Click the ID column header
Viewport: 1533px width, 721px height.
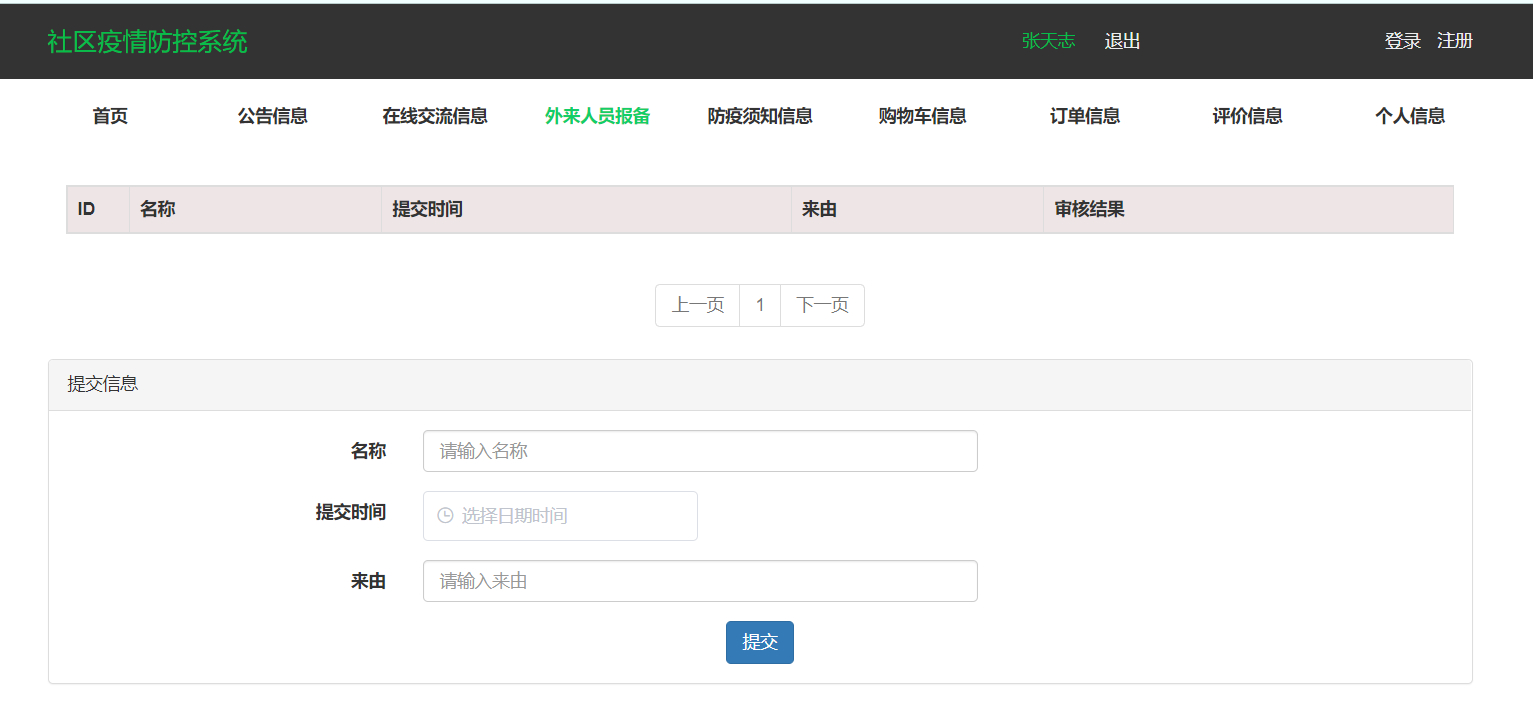click(x=98, y=209)
